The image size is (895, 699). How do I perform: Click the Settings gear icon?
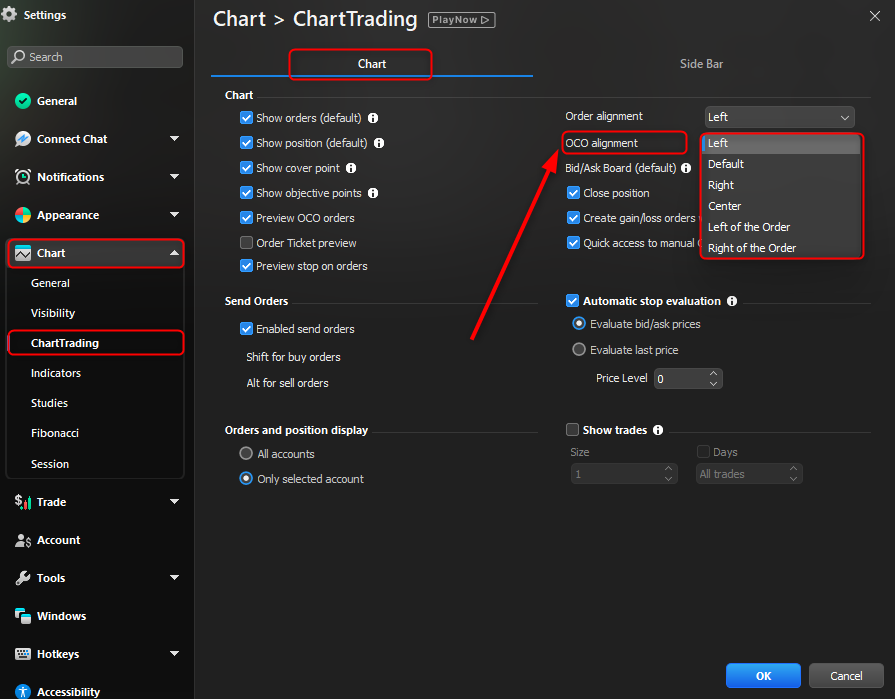click(x=9, y=14)
